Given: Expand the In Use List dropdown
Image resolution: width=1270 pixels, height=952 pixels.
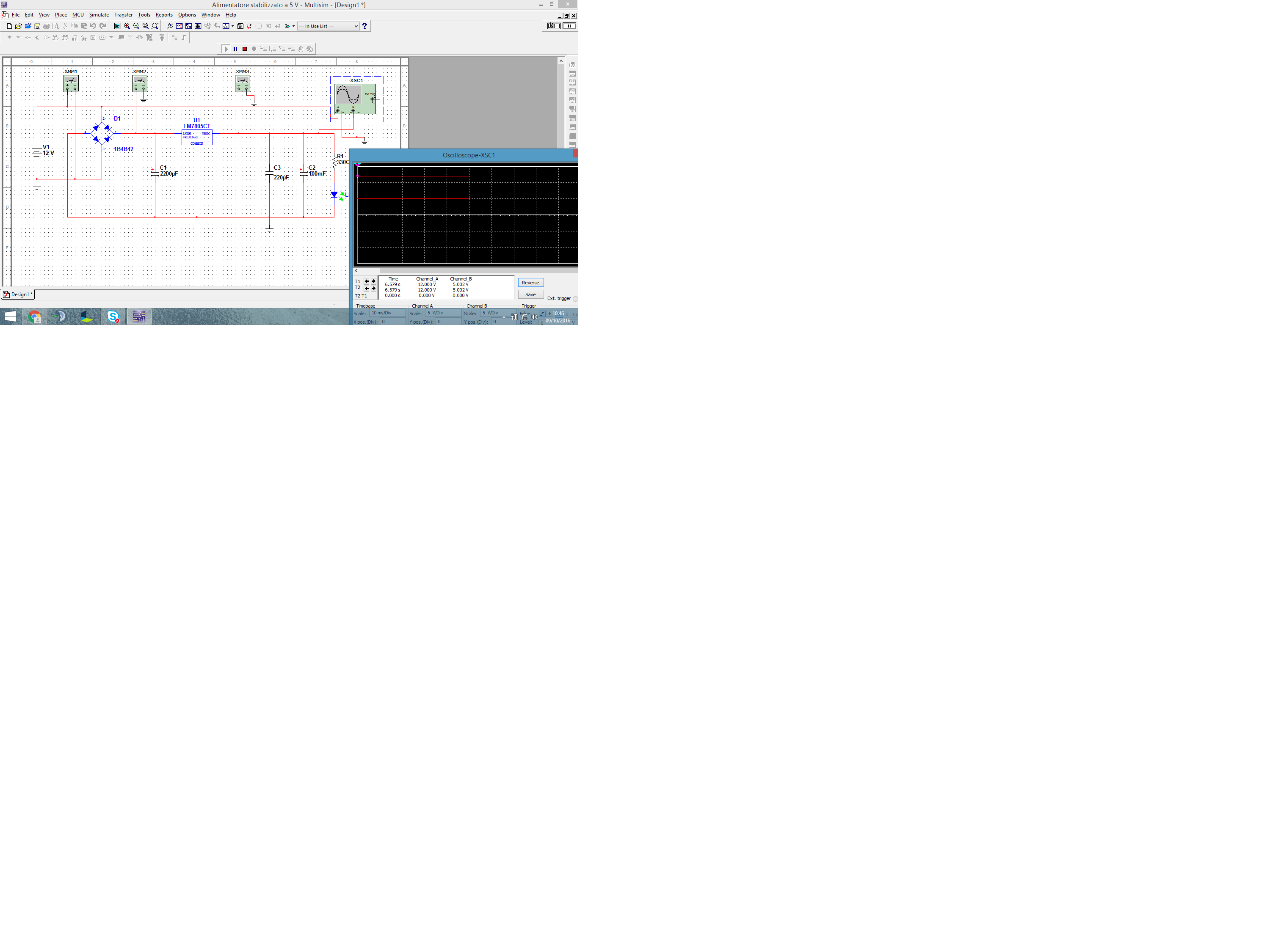Looking at the screenshot, I should pos(356,26).
